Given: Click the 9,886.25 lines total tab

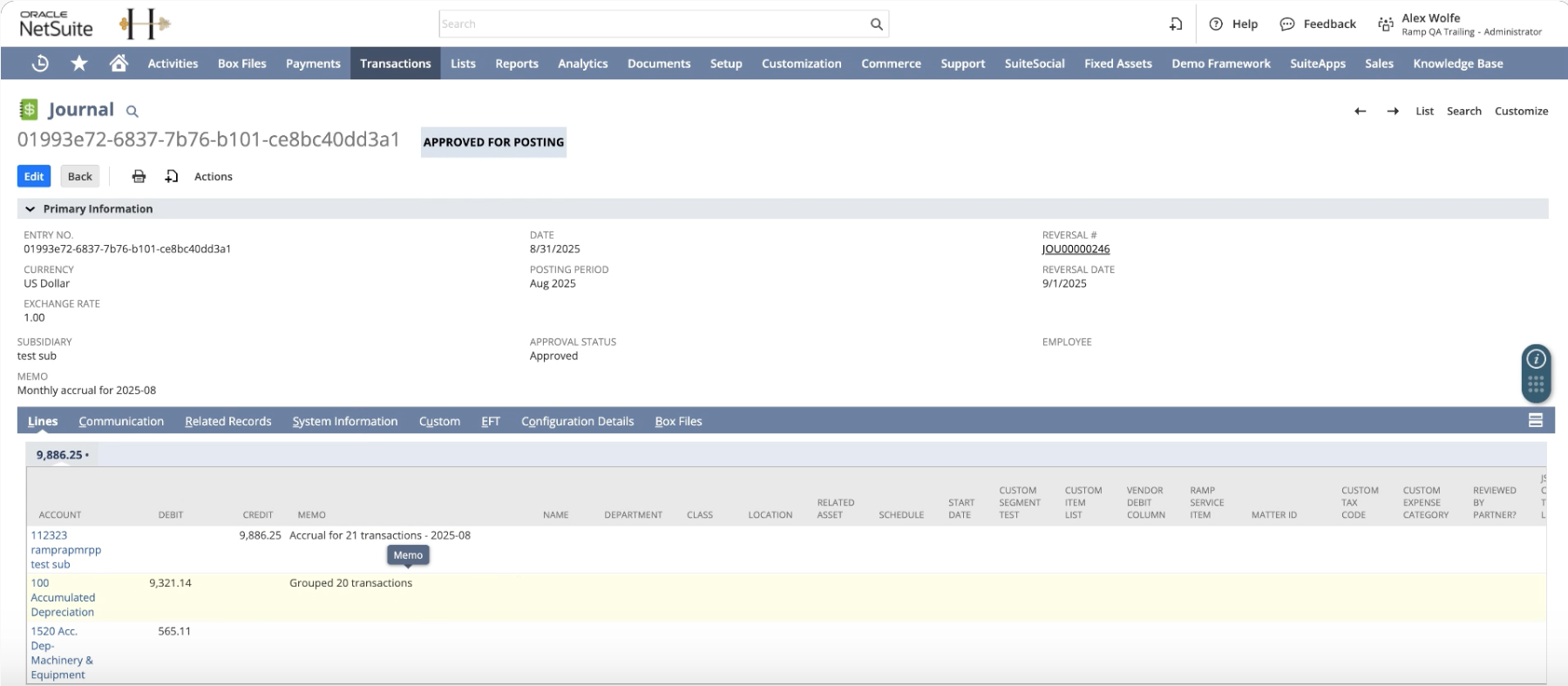Looking at the screenshot, I should point(63,454).
